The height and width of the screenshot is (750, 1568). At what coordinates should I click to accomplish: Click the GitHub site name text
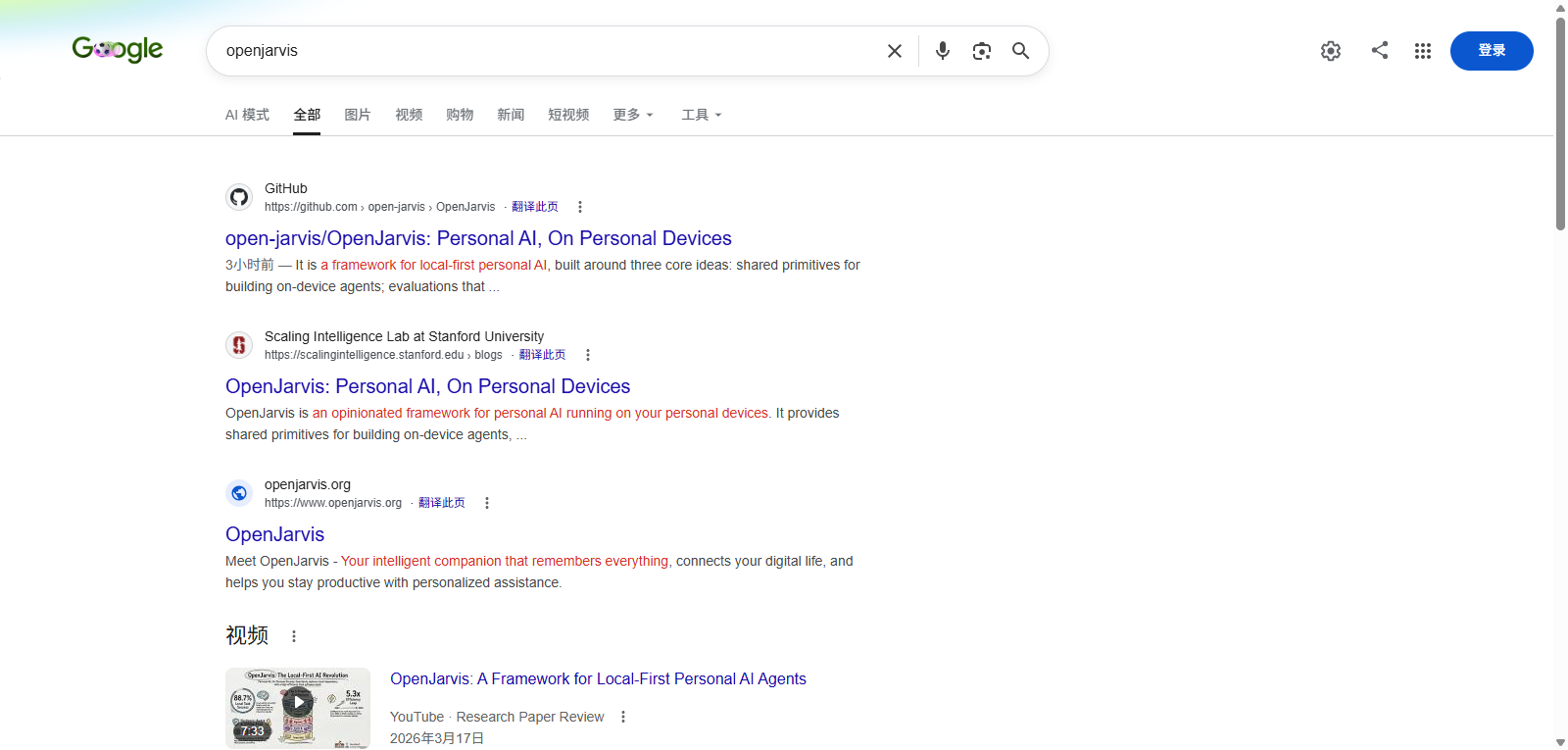[286, 188]
